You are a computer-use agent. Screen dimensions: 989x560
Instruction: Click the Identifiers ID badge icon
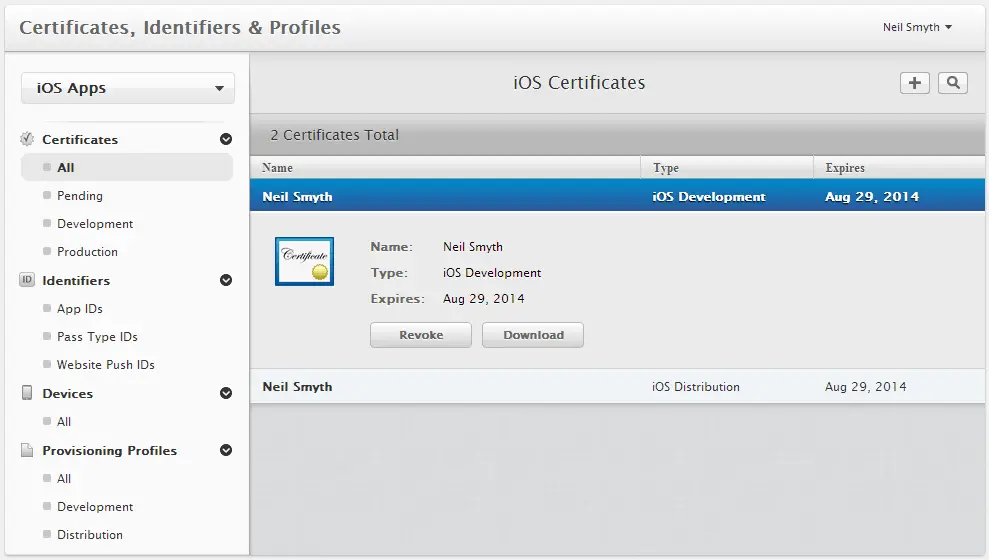(x=27, y=280)
